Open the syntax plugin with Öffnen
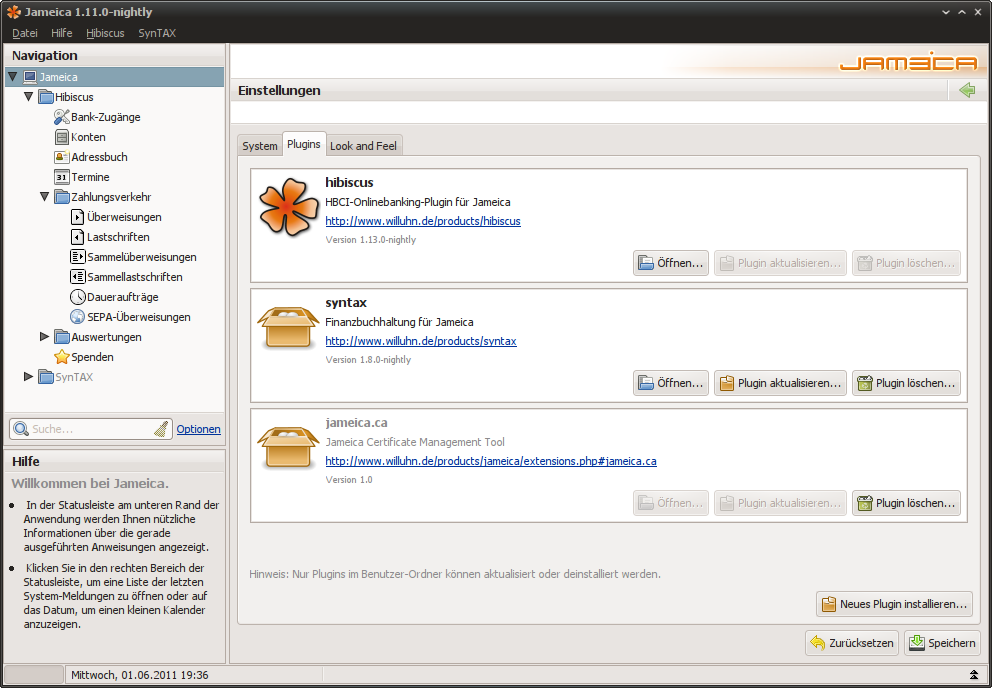Viewport: 992px width, 688px height. tap(671, 383)
